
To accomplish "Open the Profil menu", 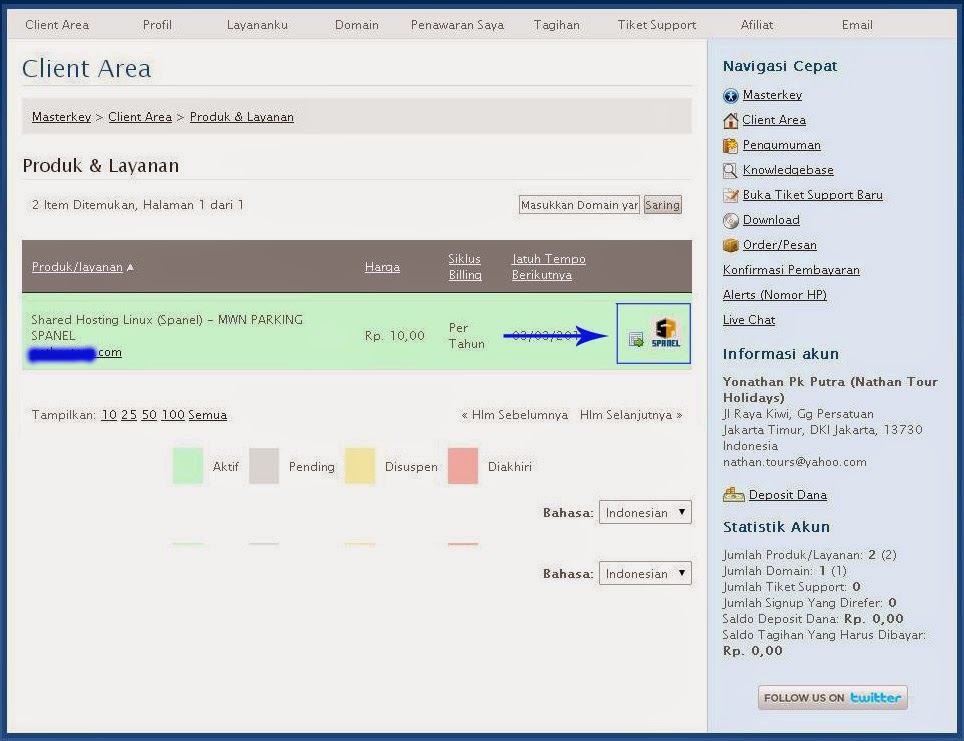I will tap(157, 25).
